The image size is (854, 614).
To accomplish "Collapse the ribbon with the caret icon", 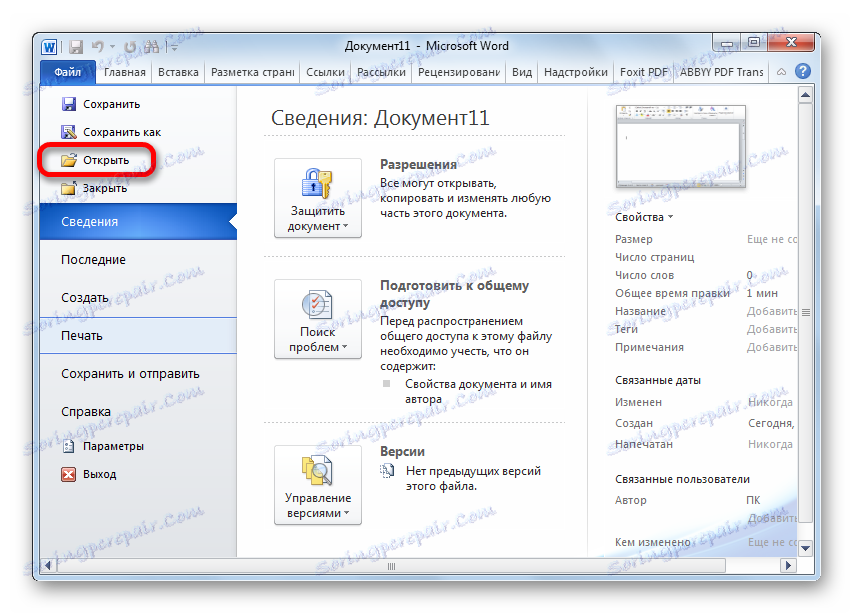I will click(x=781, y=72).
